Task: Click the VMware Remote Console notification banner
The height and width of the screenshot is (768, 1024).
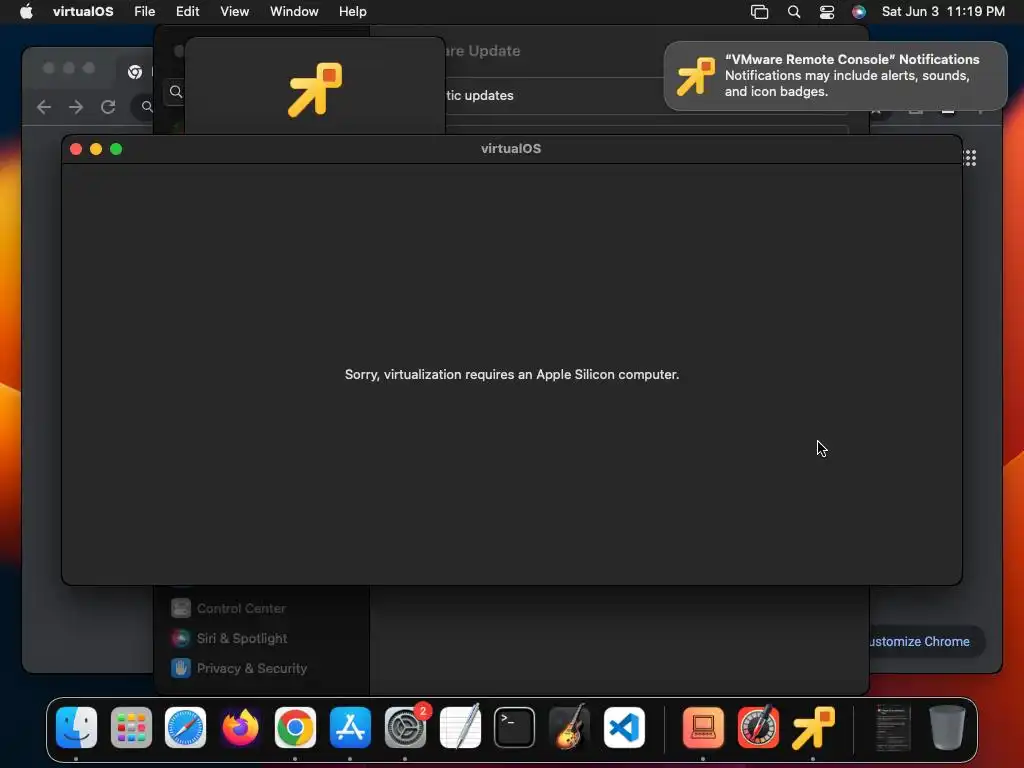Action: [835, 76]
